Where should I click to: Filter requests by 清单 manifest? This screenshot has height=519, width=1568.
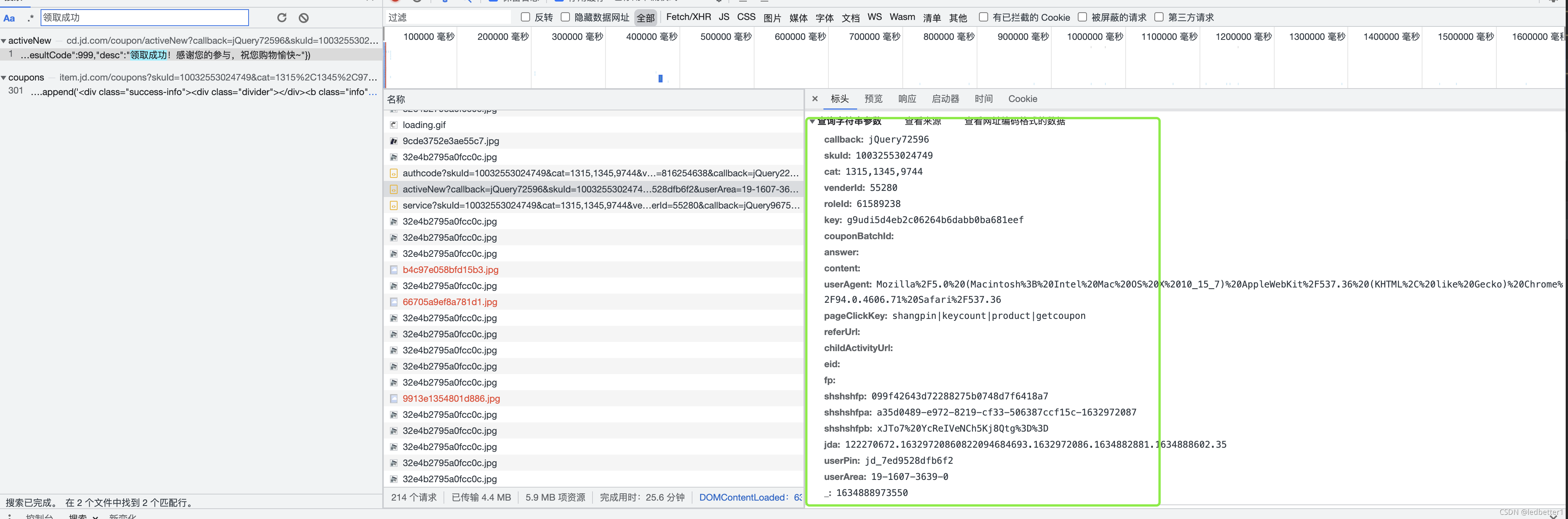click(x=932, y=18)
